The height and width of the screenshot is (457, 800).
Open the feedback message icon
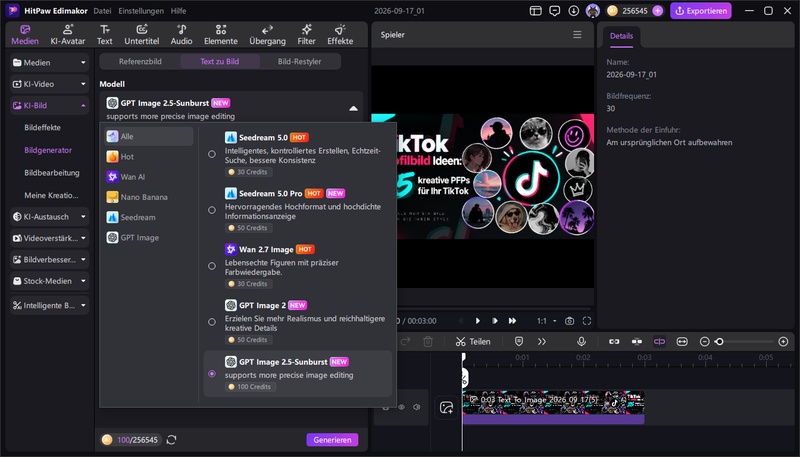click(x=555, y=11)
